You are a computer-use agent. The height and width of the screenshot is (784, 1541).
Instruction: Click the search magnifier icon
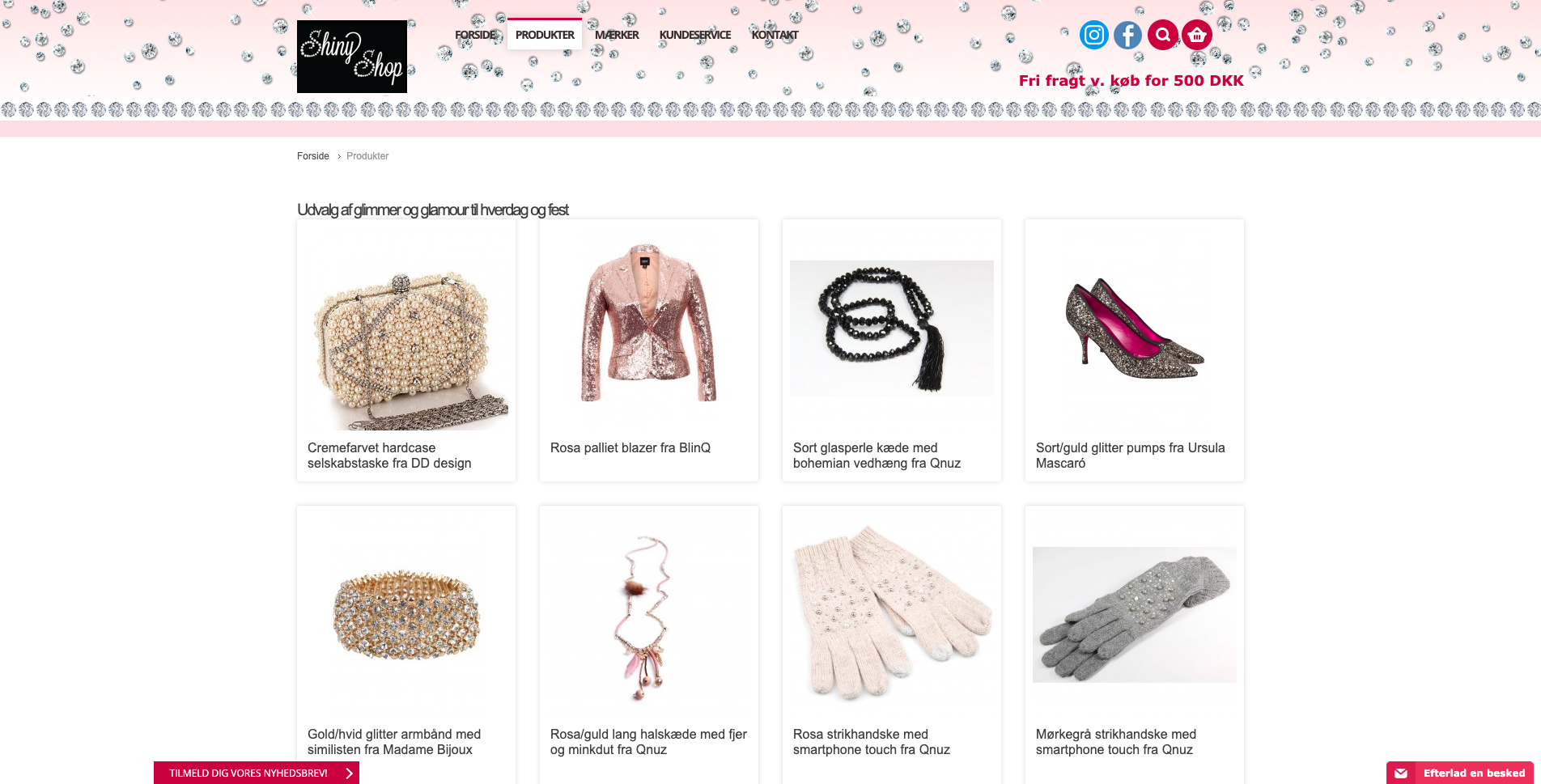(1163, 35)
